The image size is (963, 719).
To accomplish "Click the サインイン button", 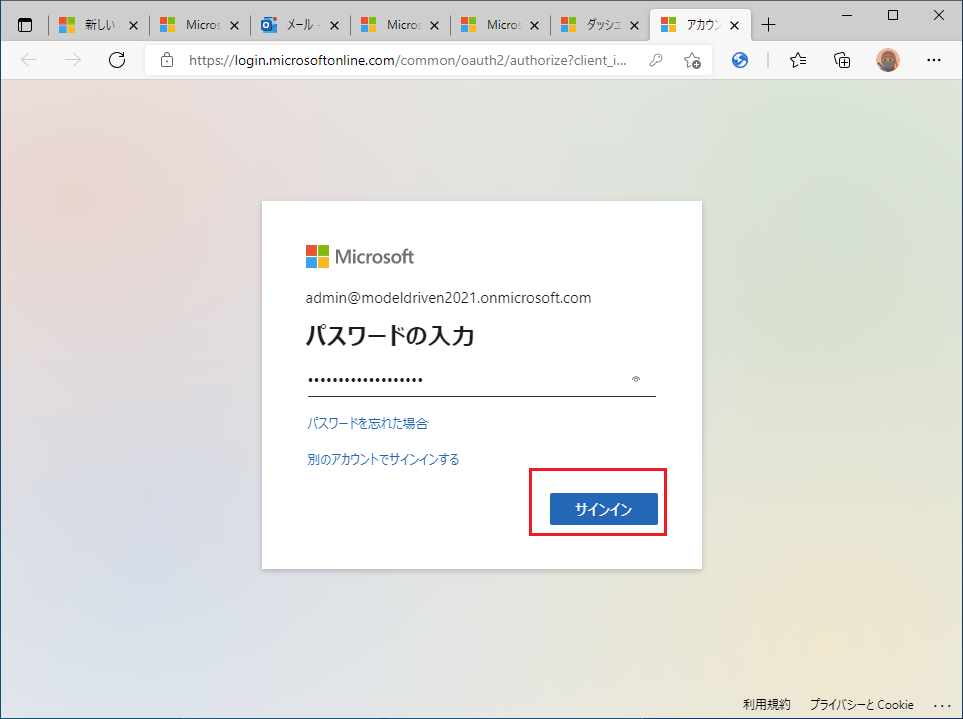I will tap(604, 509).
